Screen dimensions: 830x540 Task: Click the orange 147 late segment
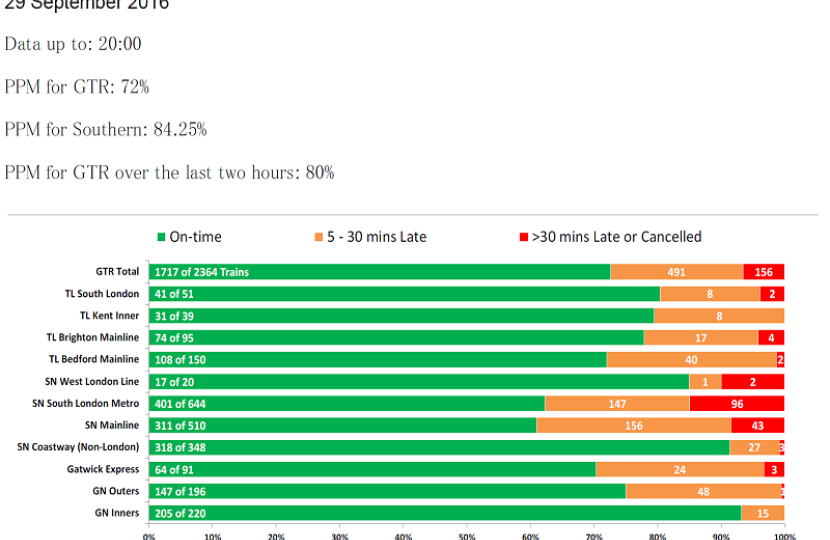617,404
